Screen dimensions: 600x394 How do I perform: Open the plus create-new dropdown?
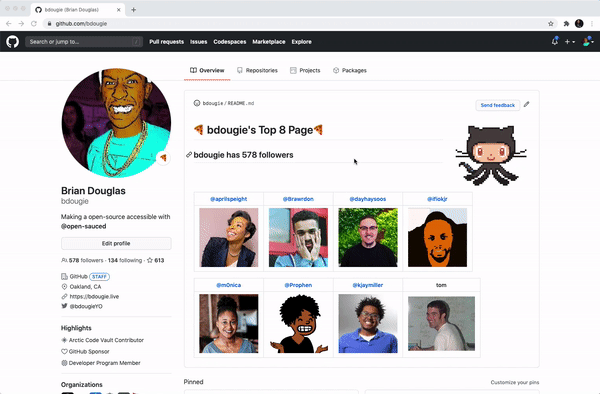pyautogui.click(x=570, y=42)
